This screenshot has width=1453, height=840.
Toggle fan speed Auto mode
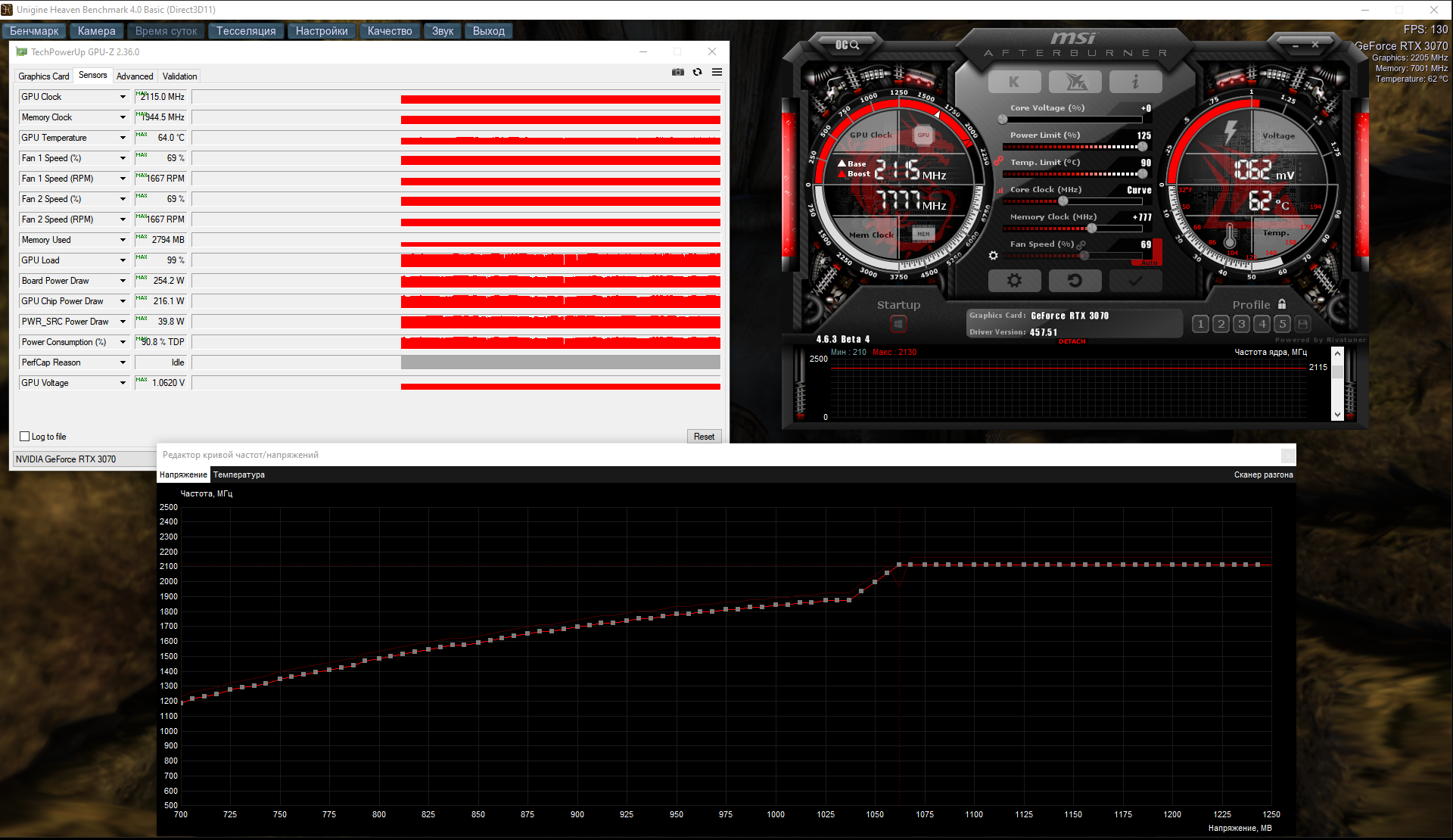tap(1150, 263)
